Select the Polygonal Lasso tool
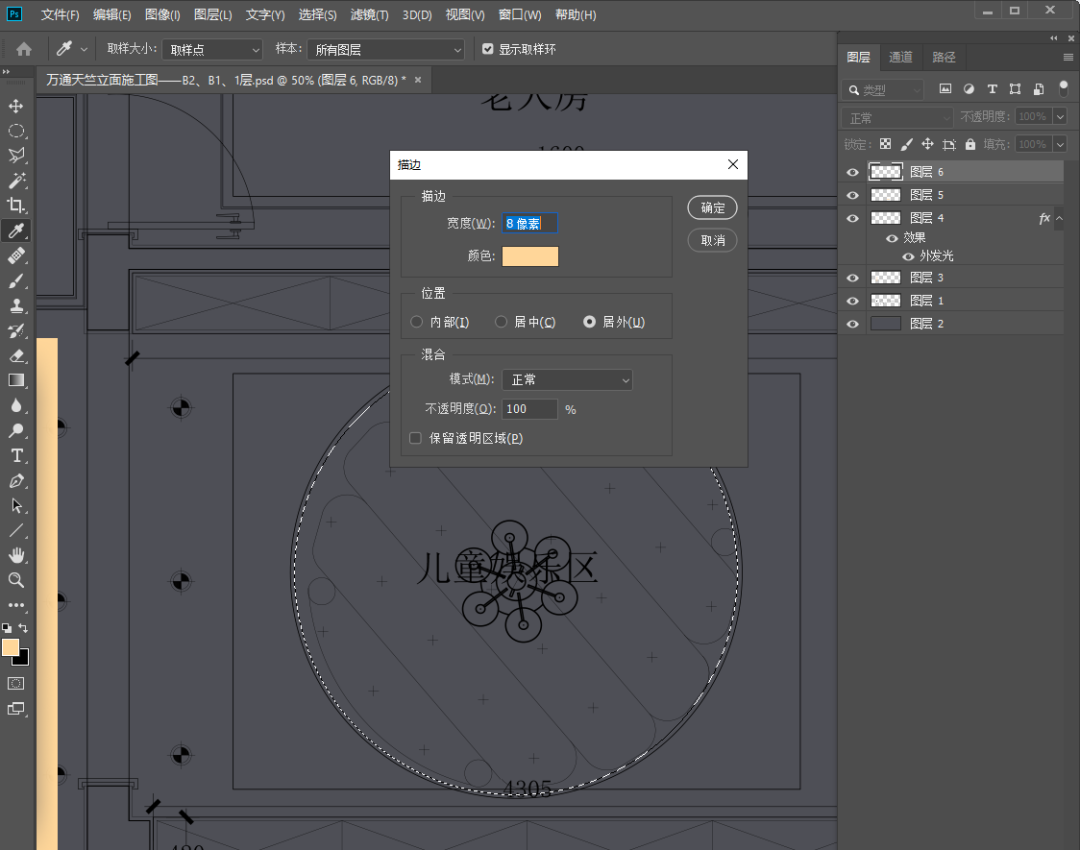This screenshot has width=1080, height=850. (16, 156)
